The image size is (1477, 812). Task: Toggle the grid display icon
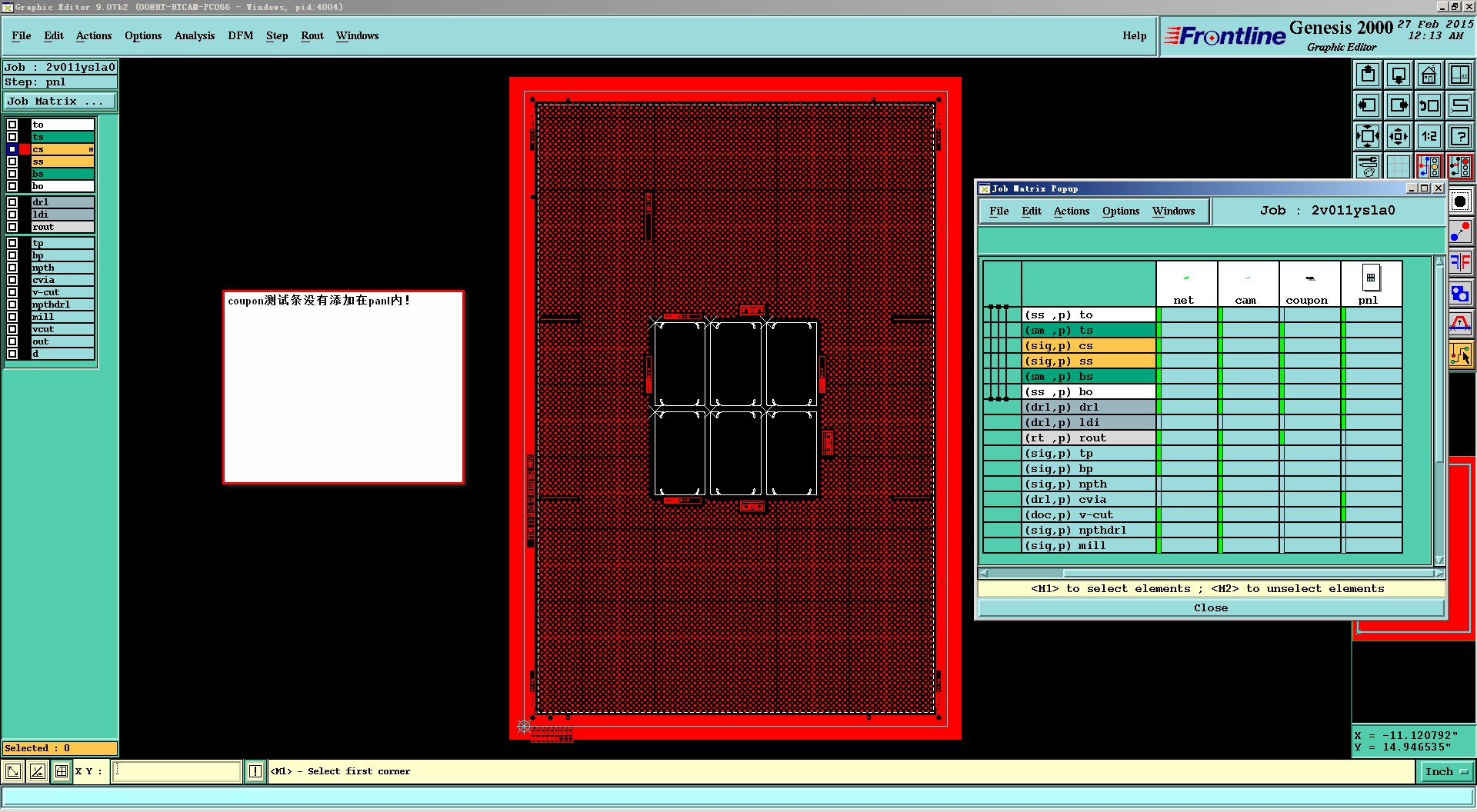[1399, 166]
